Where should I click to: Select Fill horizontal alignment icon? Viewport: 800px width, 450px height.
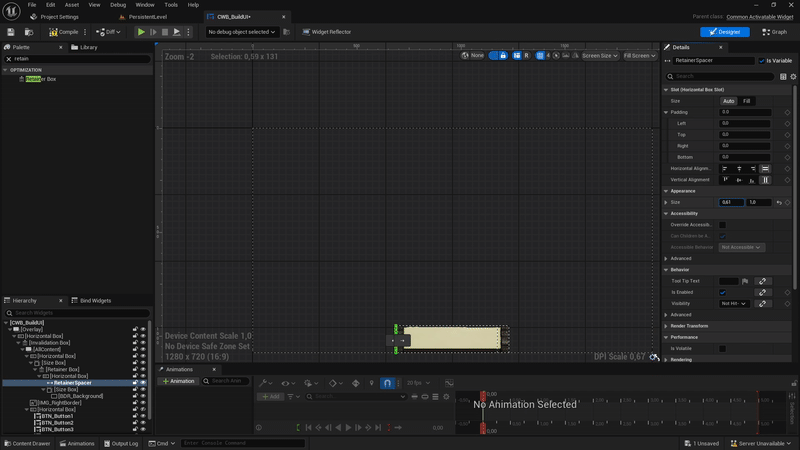pos(766,168)
